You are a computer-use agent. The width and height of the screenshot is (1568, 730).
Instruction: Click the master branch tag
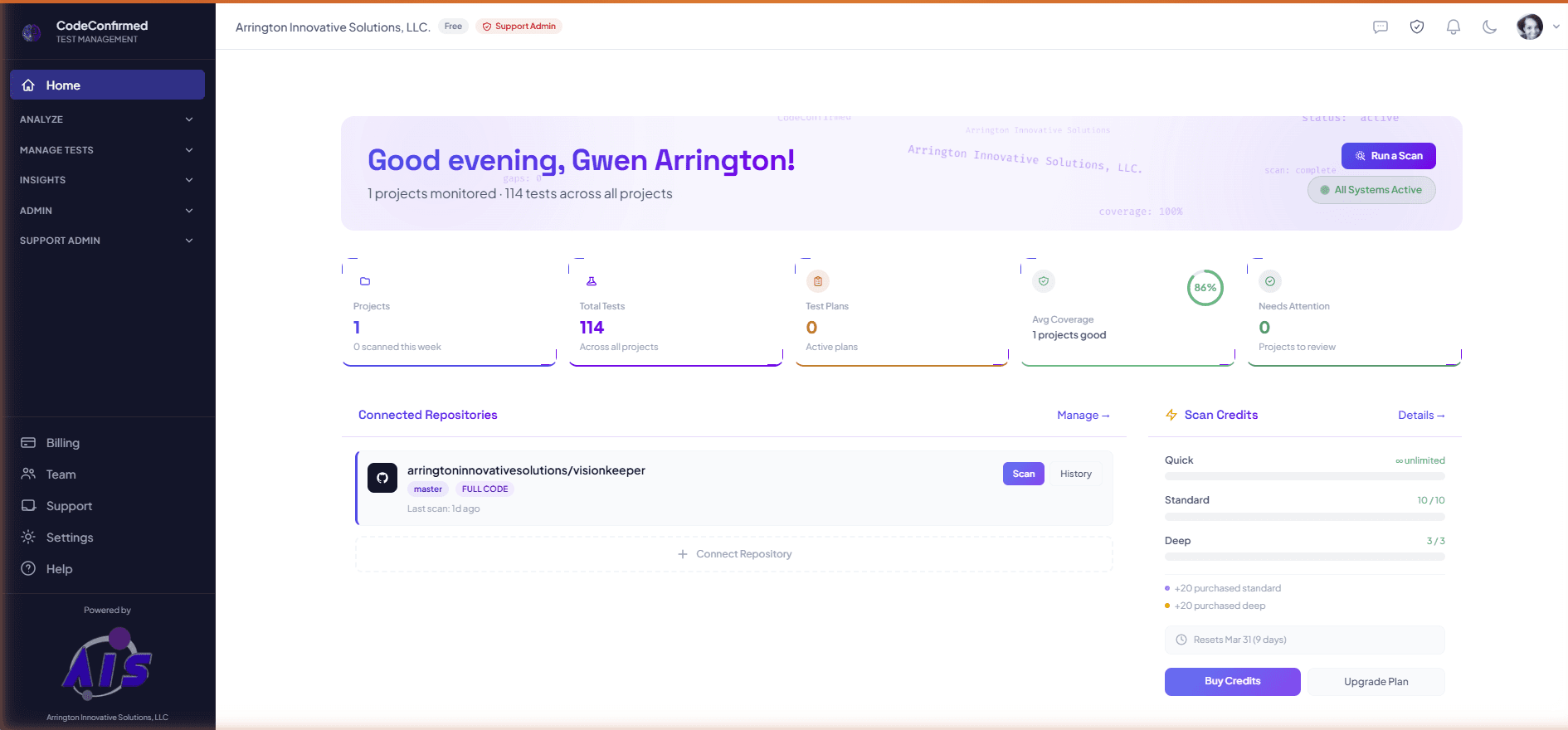(428, 489)
